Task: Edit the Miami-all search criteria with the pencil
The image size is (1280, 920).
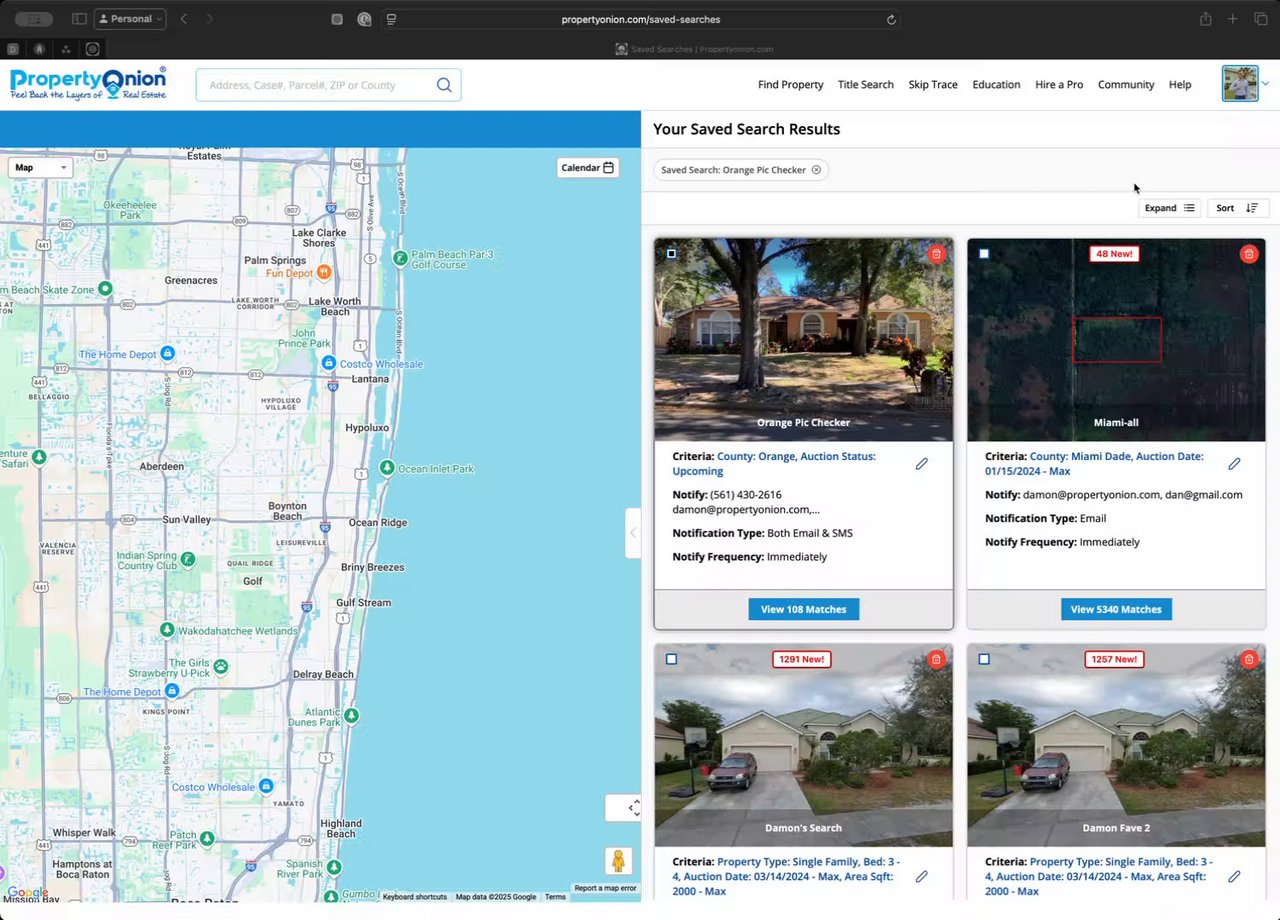Action: coord(1234,464)
